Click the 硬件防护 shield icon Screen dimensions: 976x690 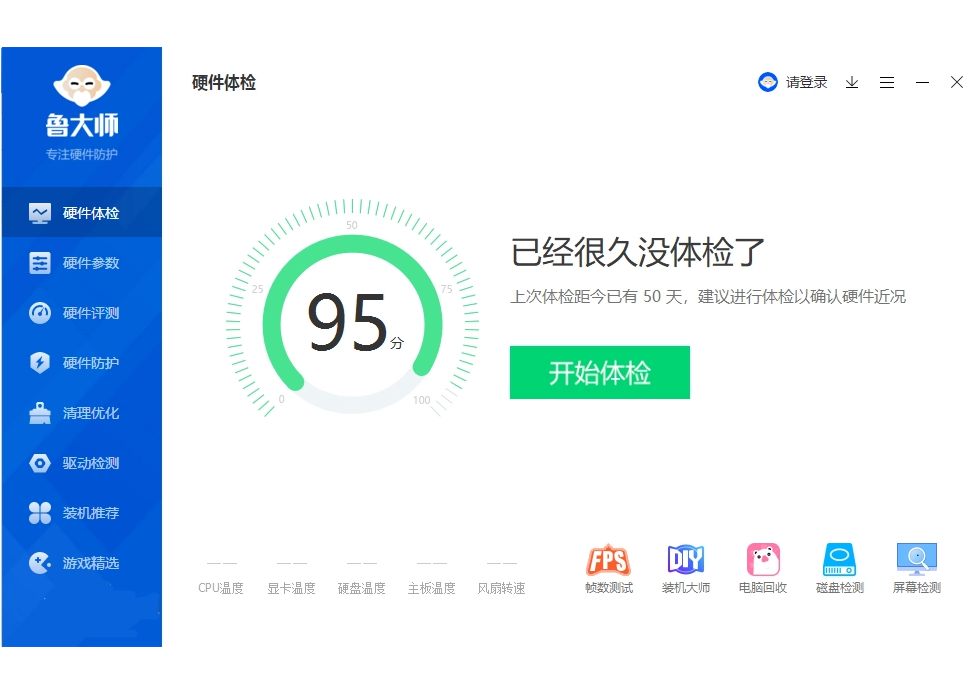(40, 363)
